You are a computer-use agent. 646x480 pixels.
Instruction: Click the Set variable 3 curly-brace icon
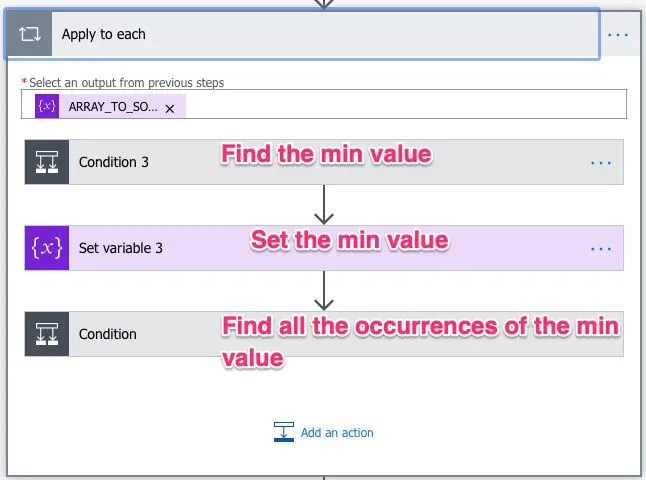click(x=46, y=248)
